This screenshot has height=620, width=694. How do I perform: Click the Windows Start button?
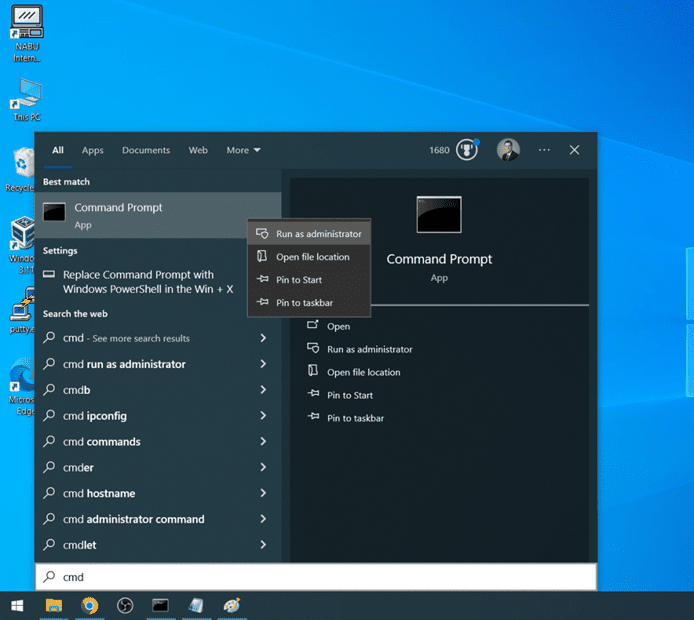[x=17, y=605]
